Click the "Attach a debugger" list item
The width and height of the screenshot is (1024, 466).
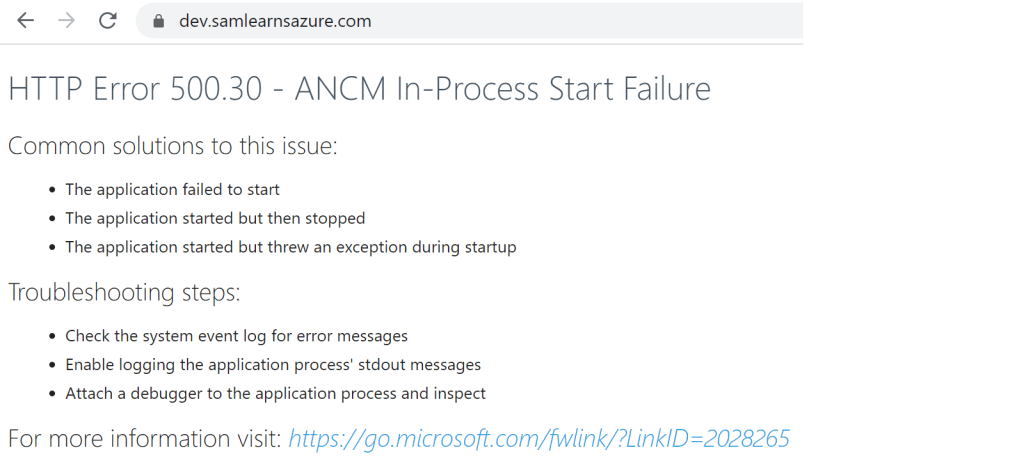[275, 394]
